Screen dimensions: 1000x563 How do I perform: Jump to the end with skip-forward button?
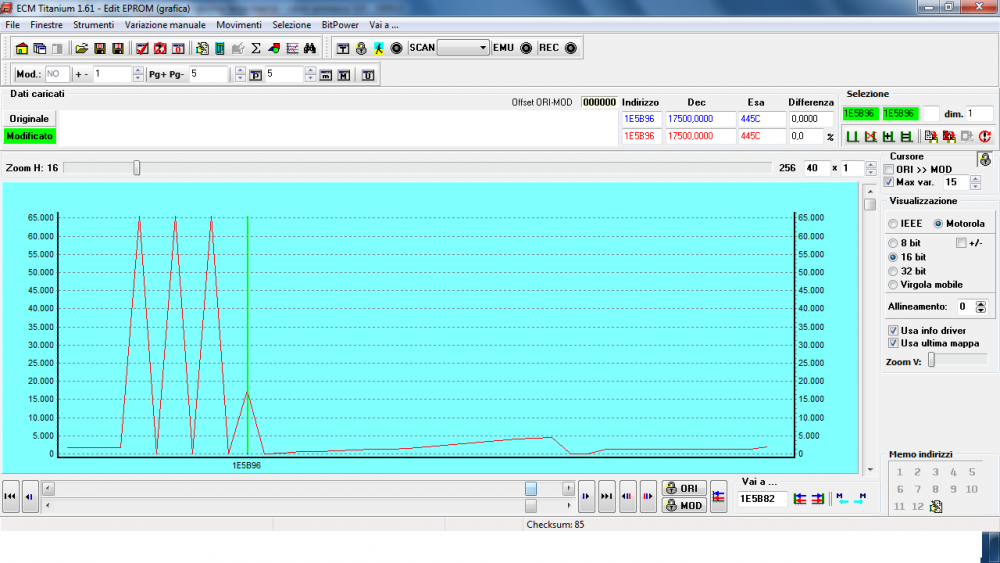pos(607,496)
